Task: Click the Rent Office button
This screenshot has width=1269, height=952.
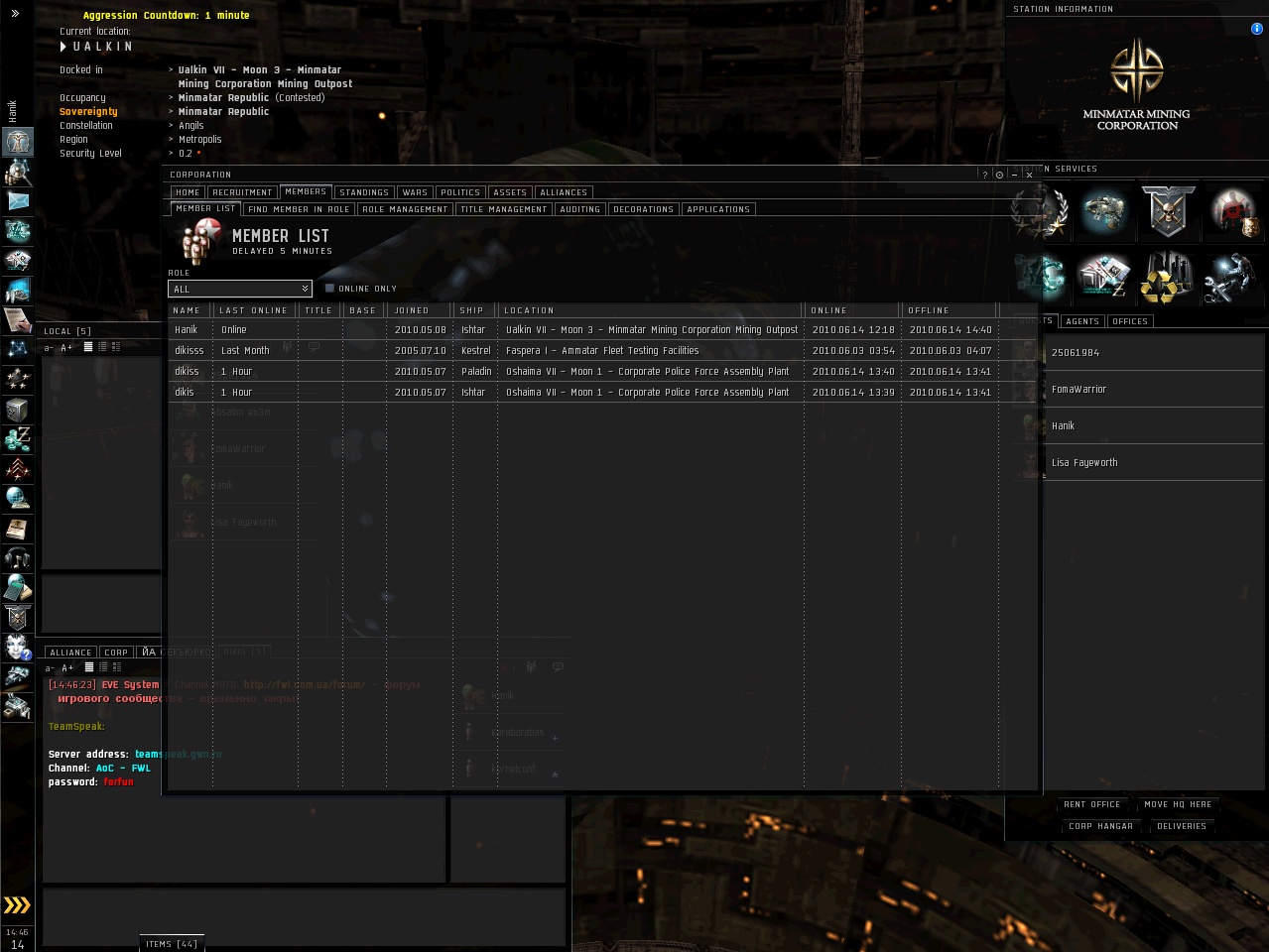Action: click(x=1092, y=804)
